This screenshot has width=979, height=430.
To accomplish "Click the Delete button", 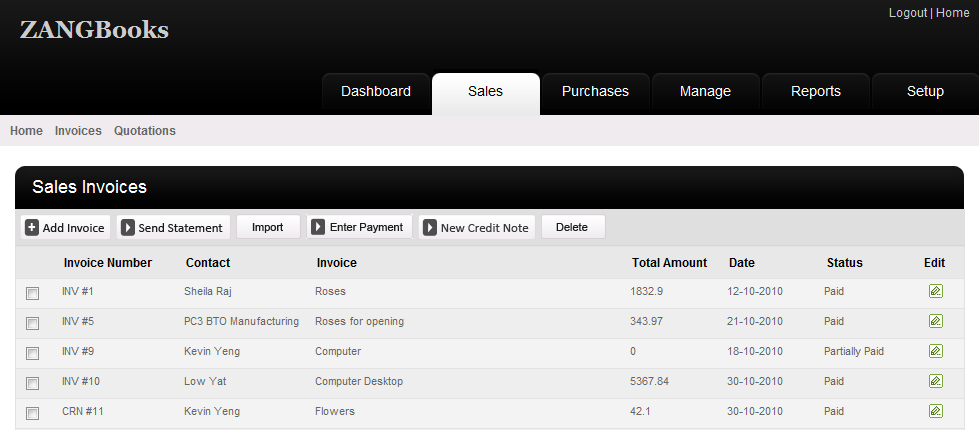I will 572,227.
